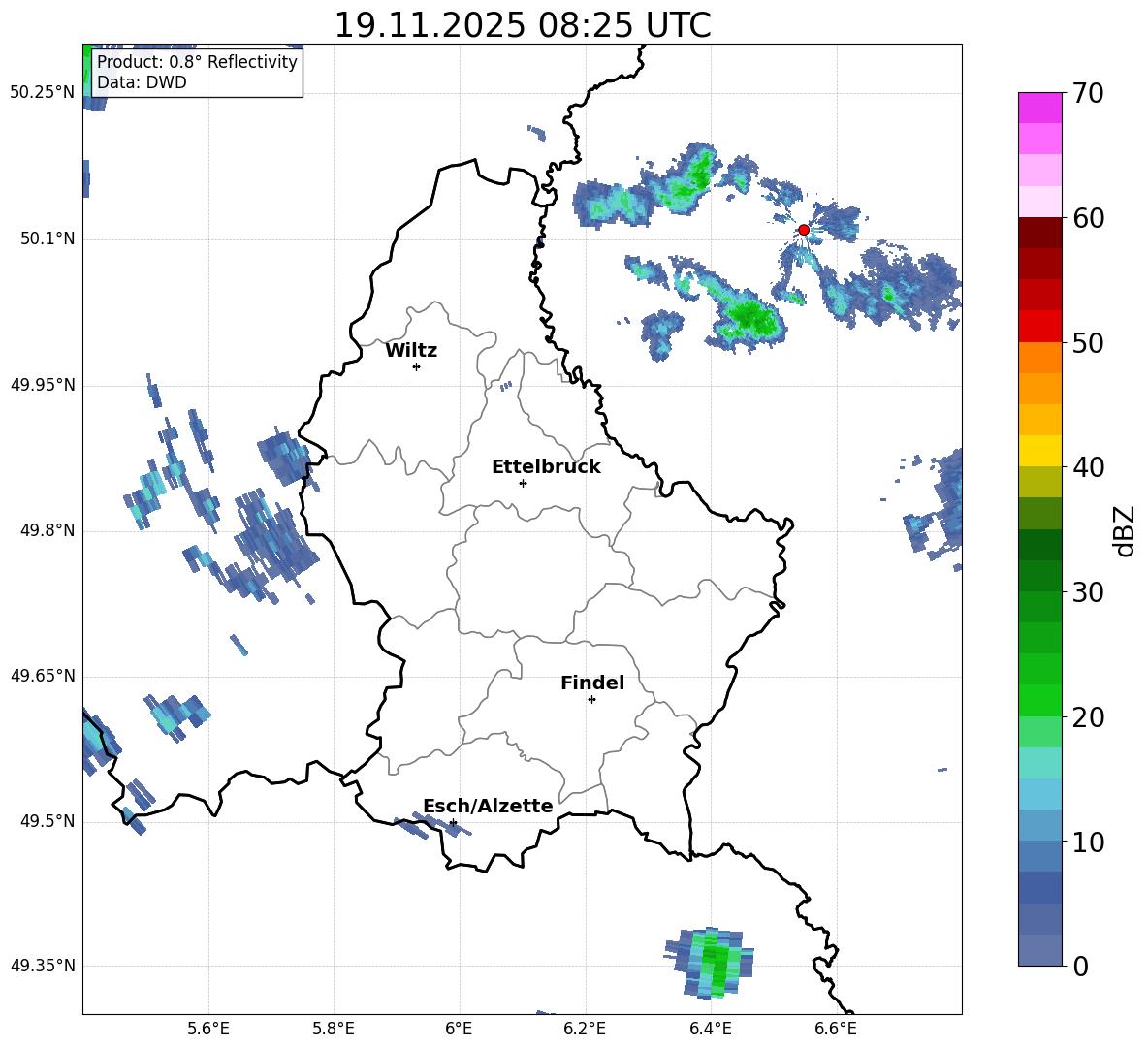
Task: Click the colorbar tick label 60
Action: [x=1088, y=218]
